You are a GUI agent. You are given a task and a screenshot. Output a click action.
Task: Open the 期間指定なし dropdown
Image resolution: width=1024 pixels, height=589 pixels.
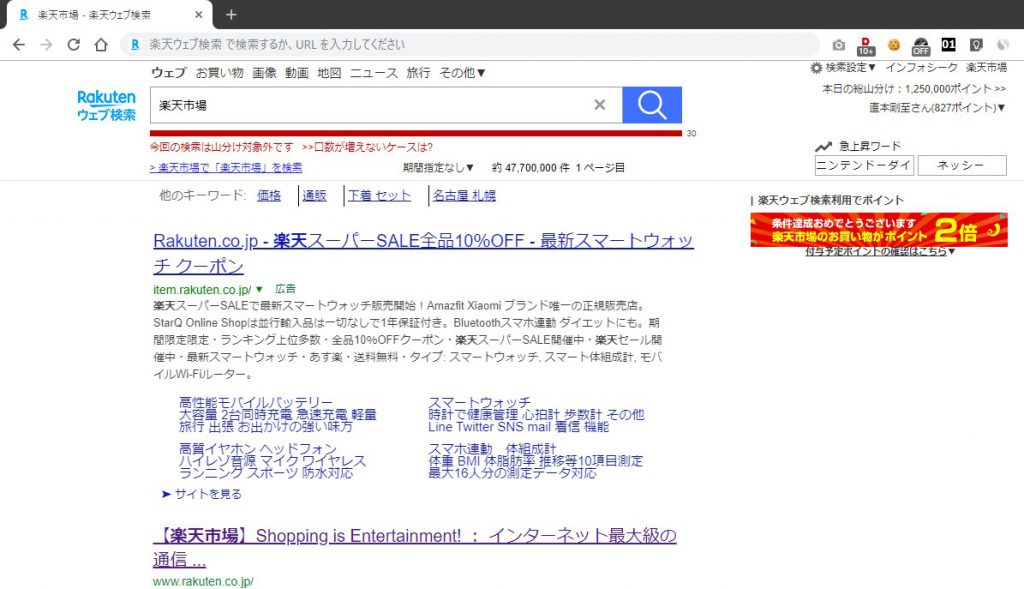[438, 168]
